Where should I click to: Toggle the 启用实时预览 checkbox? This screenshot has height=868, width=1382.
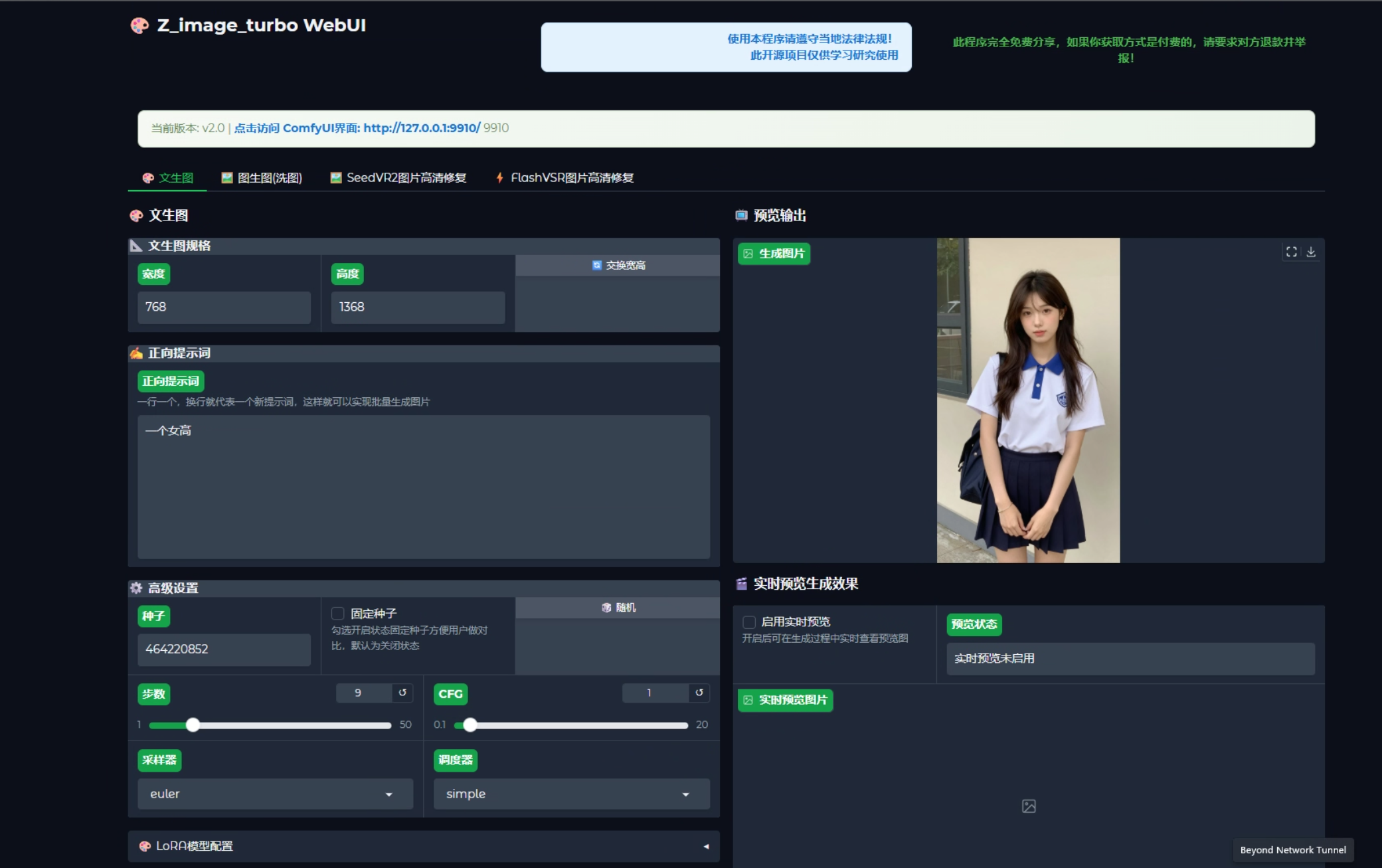coord(749,622)
